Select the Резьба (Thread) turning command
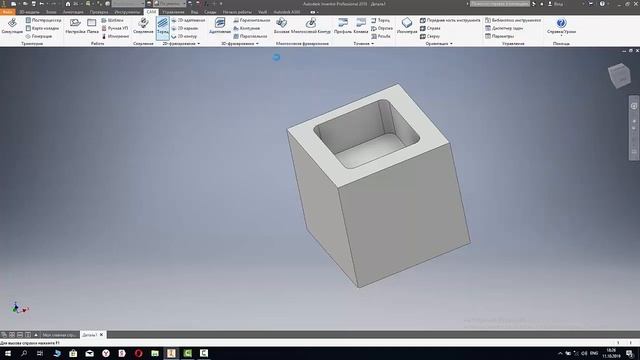Image resolution: width=640 pixels, height=360 pixels. click(381, 36)
